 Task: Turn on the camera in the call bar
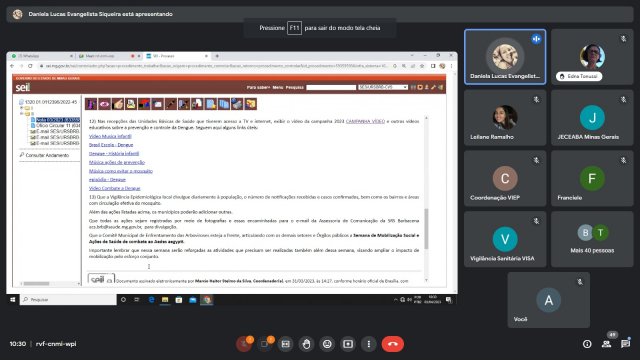[264, 344]
